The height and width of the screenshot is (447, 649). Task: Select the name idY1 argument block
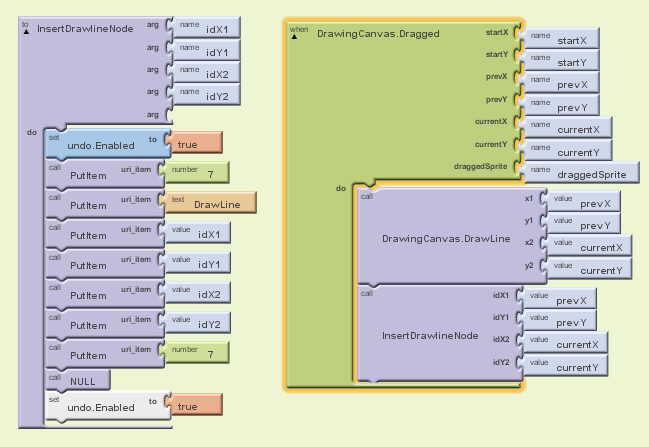(205, 50)
